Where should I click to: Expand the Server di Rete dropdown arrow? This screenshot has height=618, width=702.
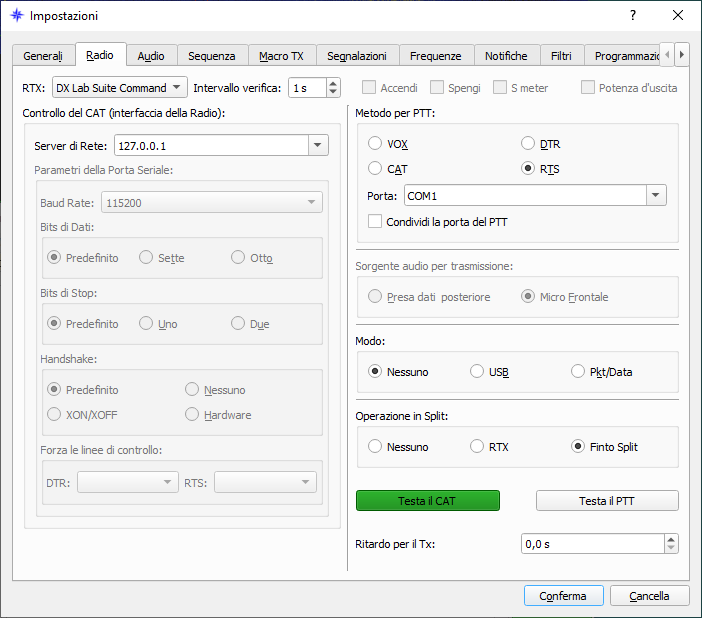pos(318,145)
